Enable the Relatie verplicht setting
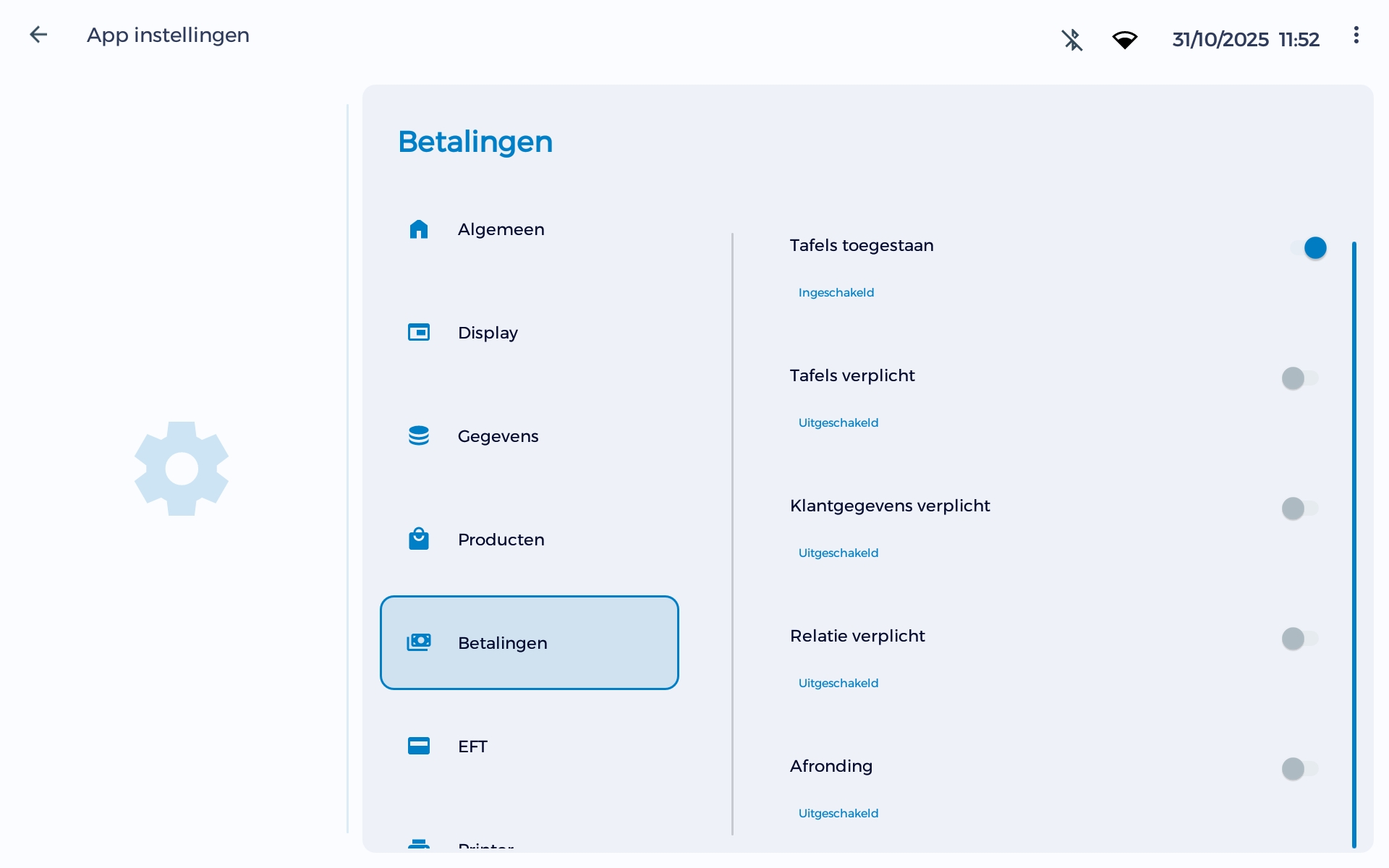Screen dimensions: 1389x868 pos(1294,639)
